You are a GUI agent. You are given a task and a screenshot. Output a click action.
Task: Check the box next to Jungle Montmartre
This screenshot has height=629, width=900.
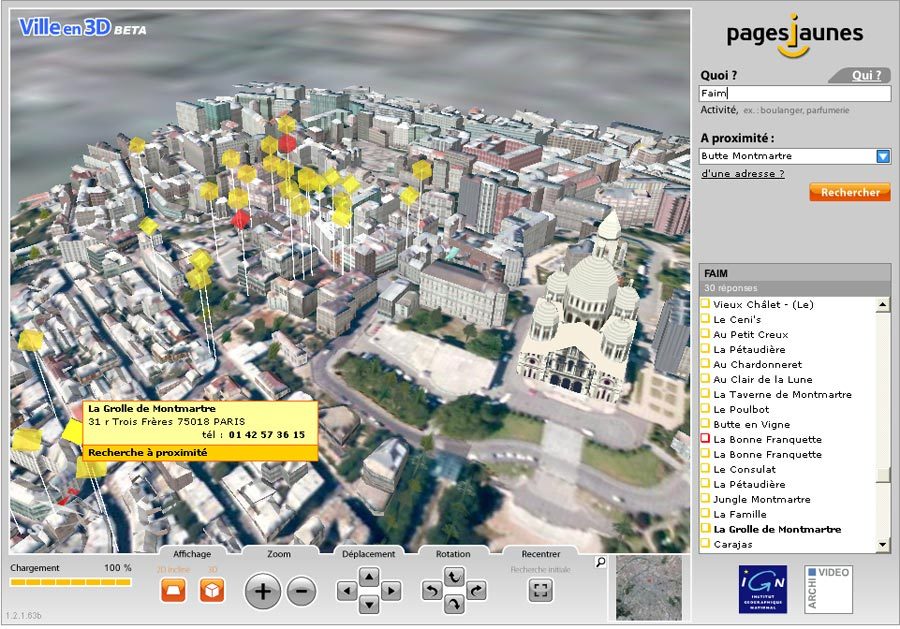[705, 499]
